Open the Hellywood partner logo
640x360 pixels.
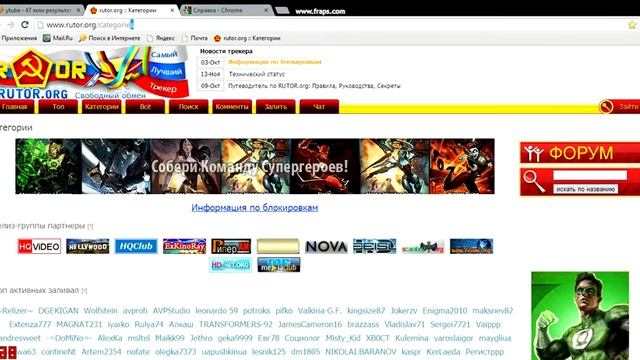(88, 246)
